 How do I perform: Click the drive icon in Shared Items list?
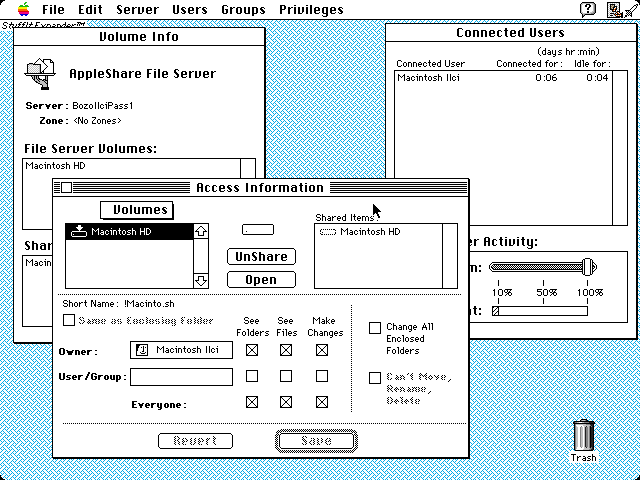[328, 232]
